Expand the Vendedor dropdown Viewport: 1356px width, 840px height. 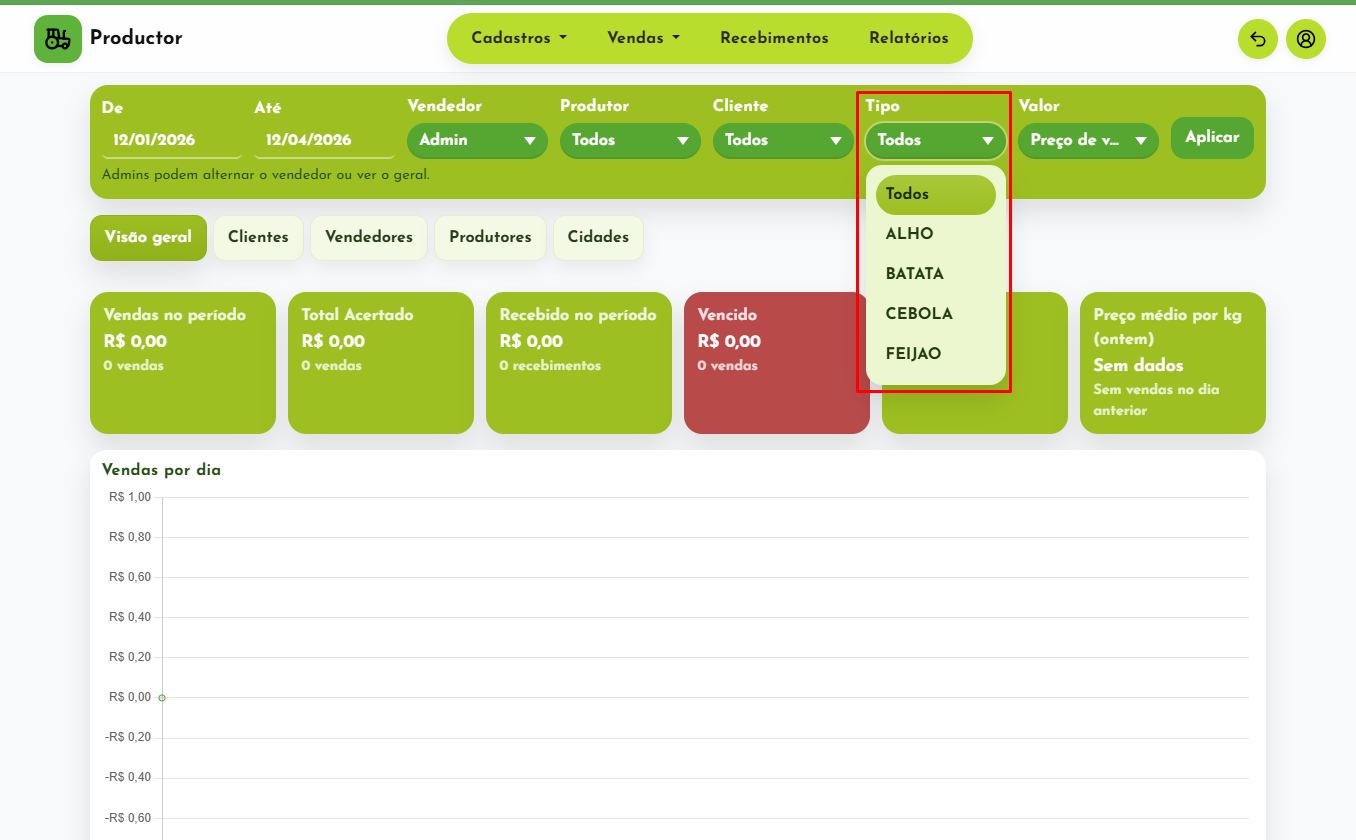(477, 140)
